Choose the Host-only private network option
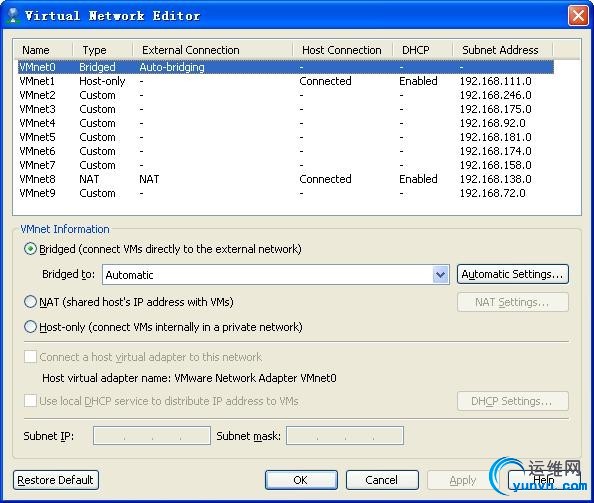 click(x=30, y=327)
